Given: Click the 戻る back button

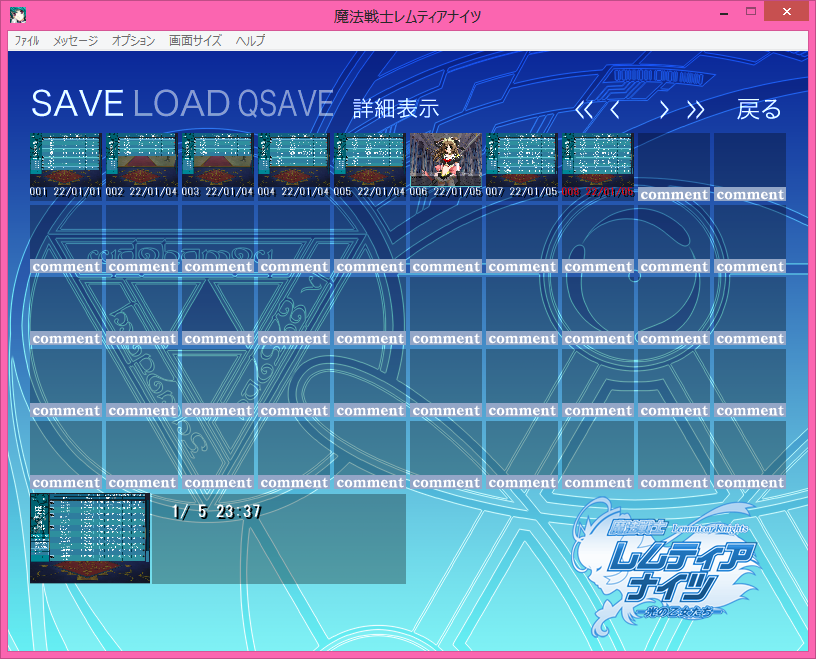Looking at the screenshot, I should click(759, 109).
